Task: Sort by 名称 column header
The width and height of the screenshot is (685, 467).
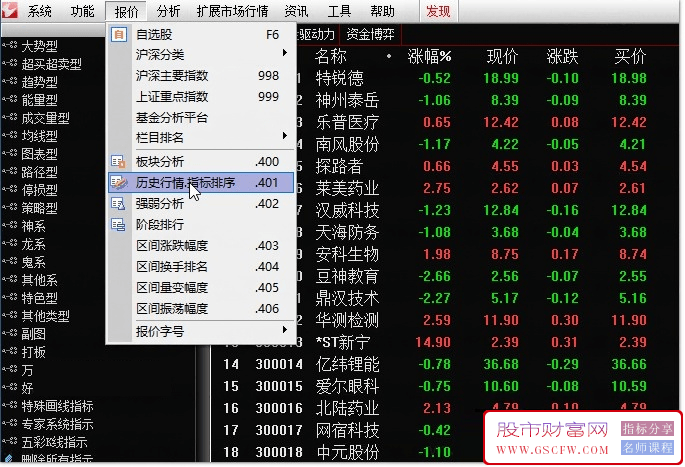Action: (x=330, y=56)
